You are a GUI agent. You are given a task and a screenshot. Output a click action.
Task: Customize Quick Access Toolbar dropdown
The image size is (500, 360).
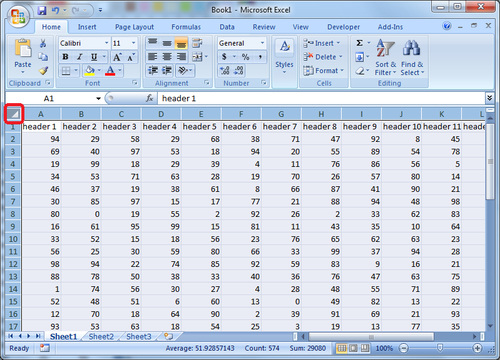(x=100, y=10)
